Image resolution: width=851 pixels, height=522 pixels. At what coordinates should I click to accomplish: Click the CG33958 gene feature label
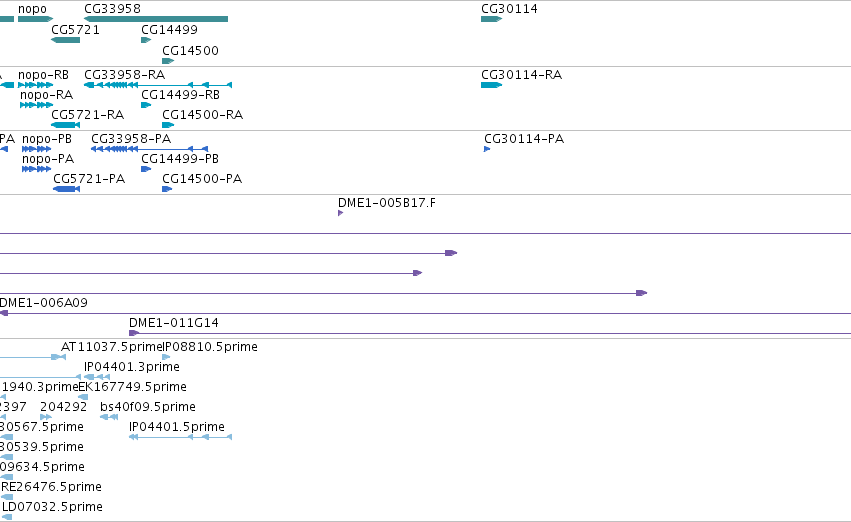[x=112, y=9]
